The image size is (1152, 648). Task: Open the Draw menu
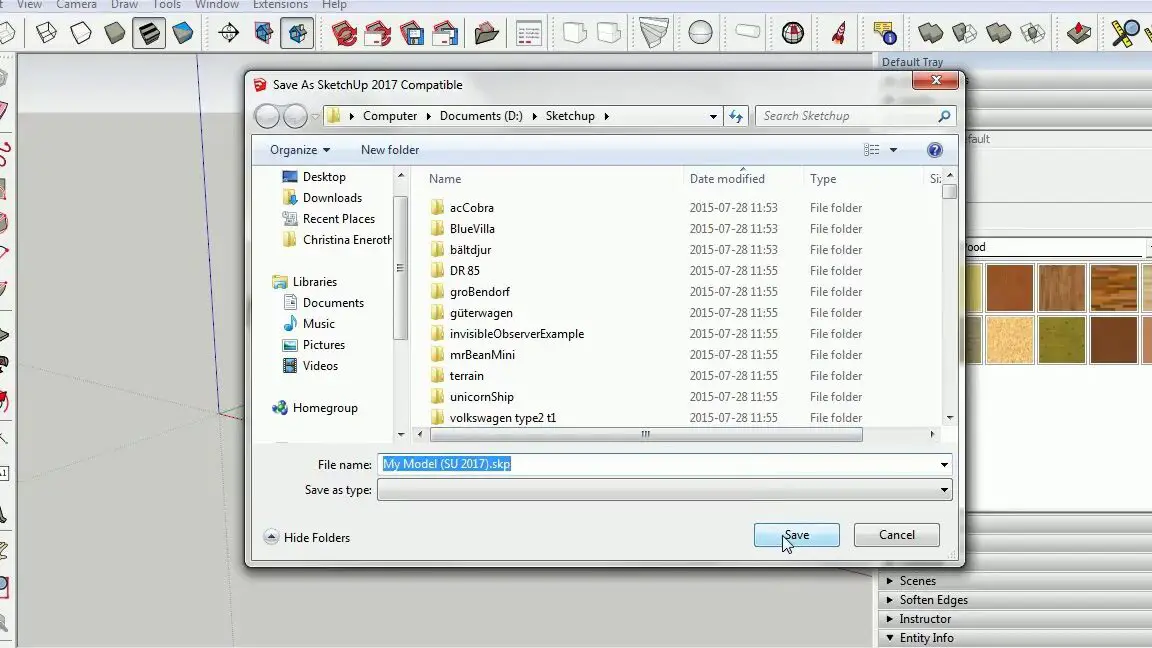124,4
